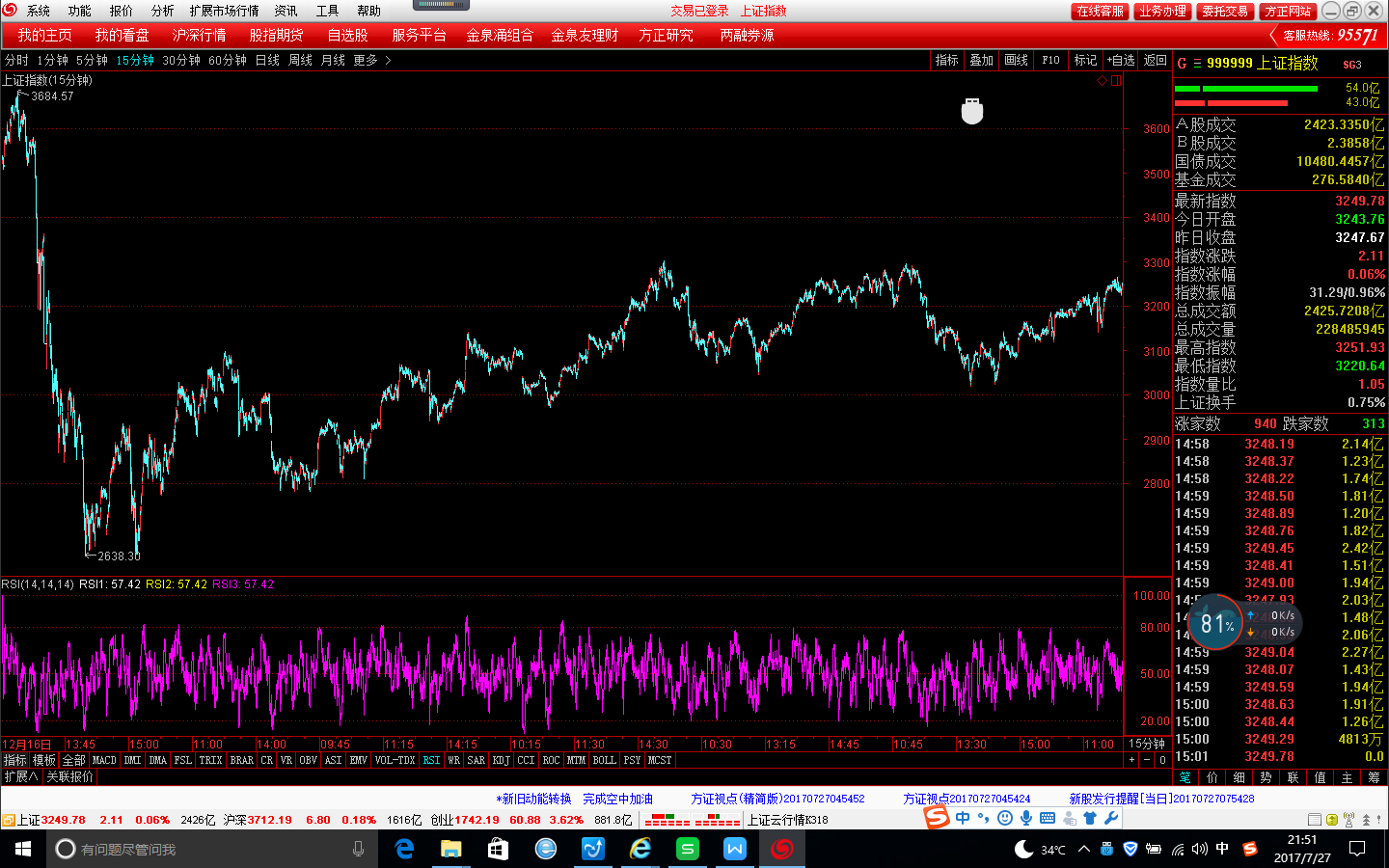This screenshot has height=868, width=1389.
Task: Open the 分析 menu
Action: pos(163,11)
